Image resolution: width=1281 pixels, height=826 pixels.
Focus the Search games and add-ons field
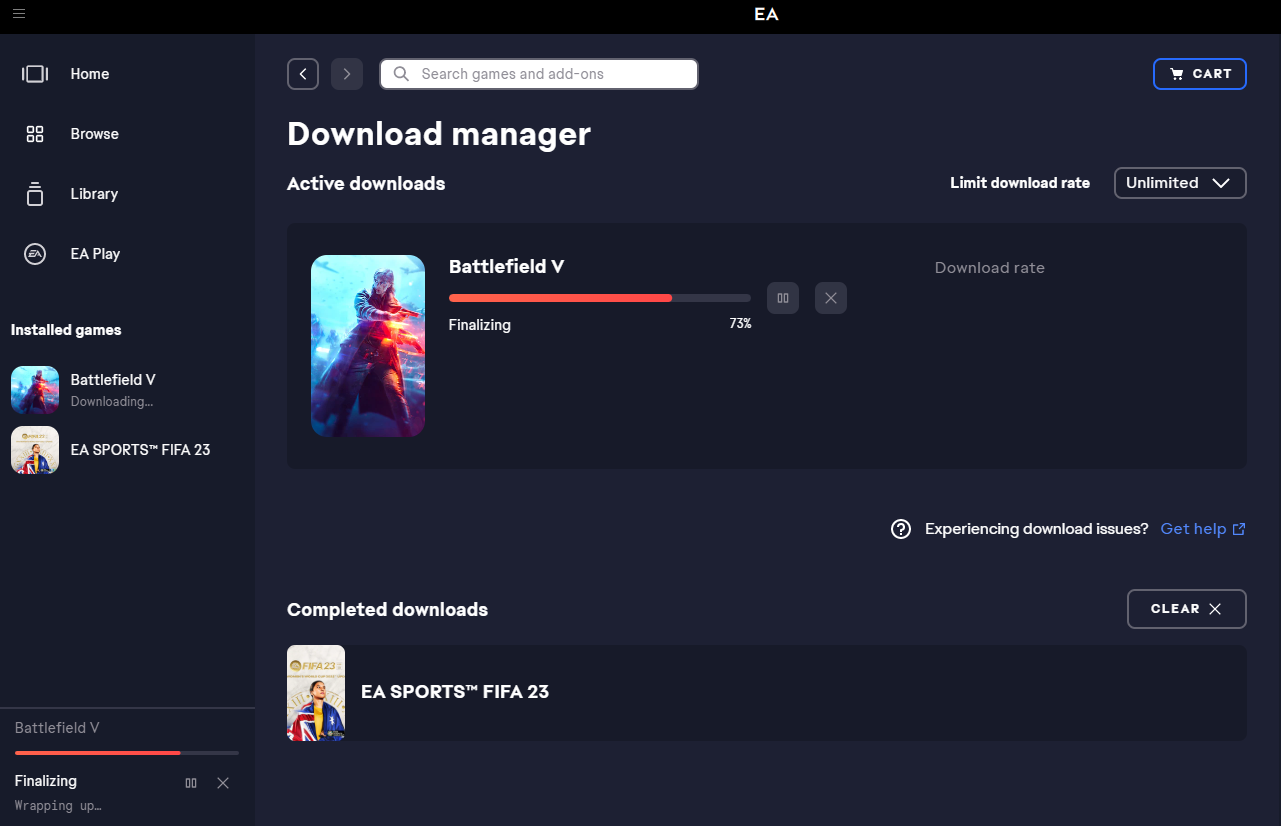[x=539, y=74]
